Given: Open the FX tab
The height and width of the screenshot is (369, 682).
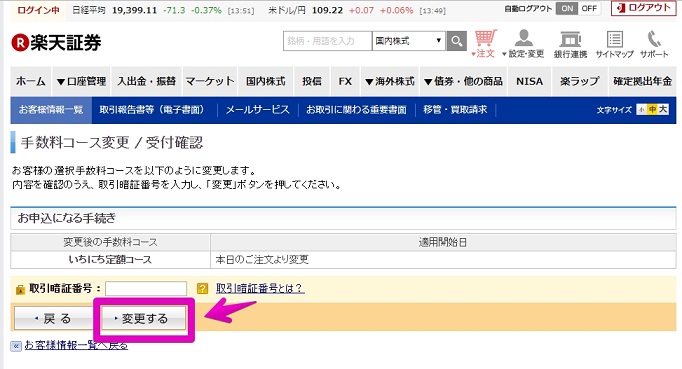Looking at the screenshot, I should (x=345, y=81).
